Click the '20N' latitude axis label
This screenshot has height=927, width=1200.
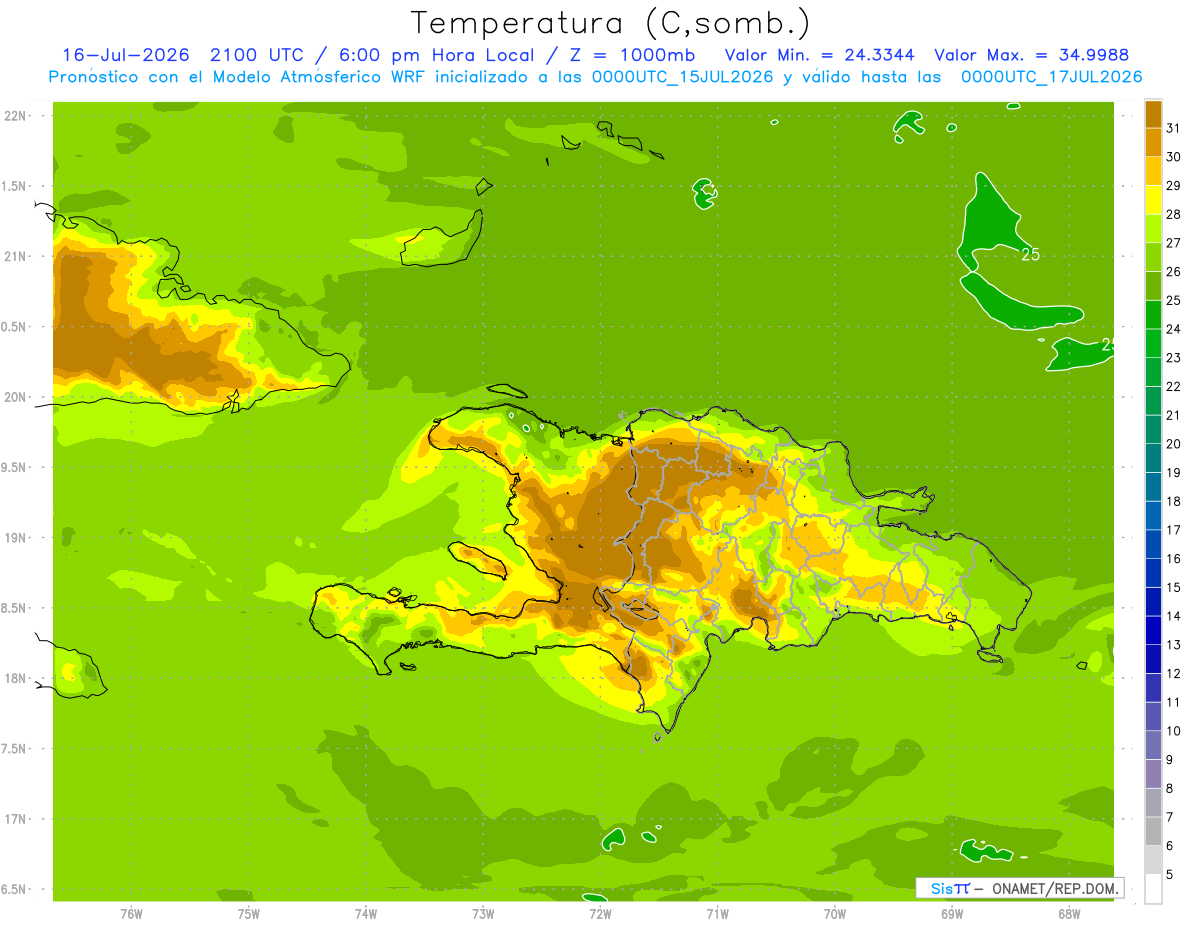click(16, 397)
